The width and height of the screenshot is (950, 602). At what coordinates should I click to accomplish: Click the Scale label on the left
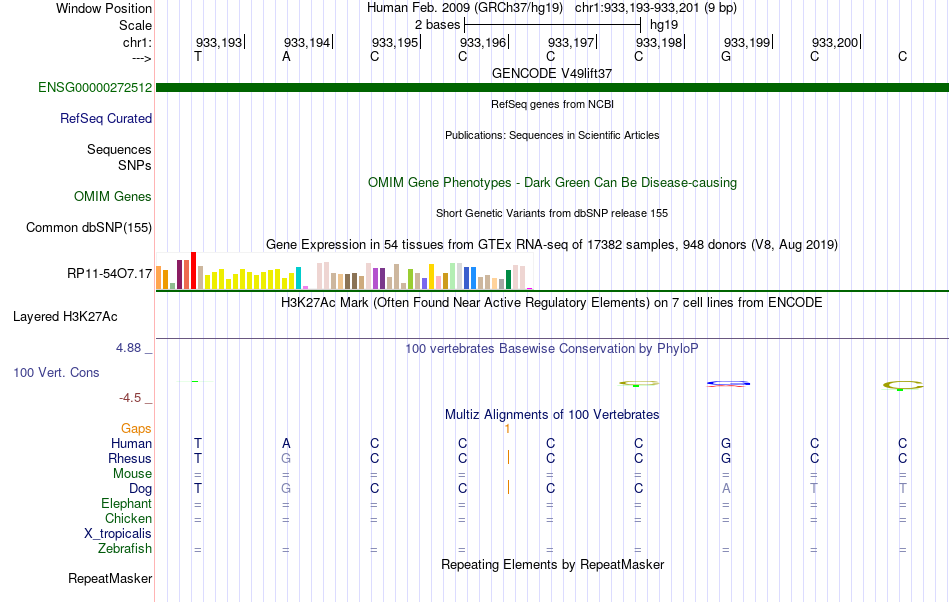pyautogui.click(x=136, y=25)
